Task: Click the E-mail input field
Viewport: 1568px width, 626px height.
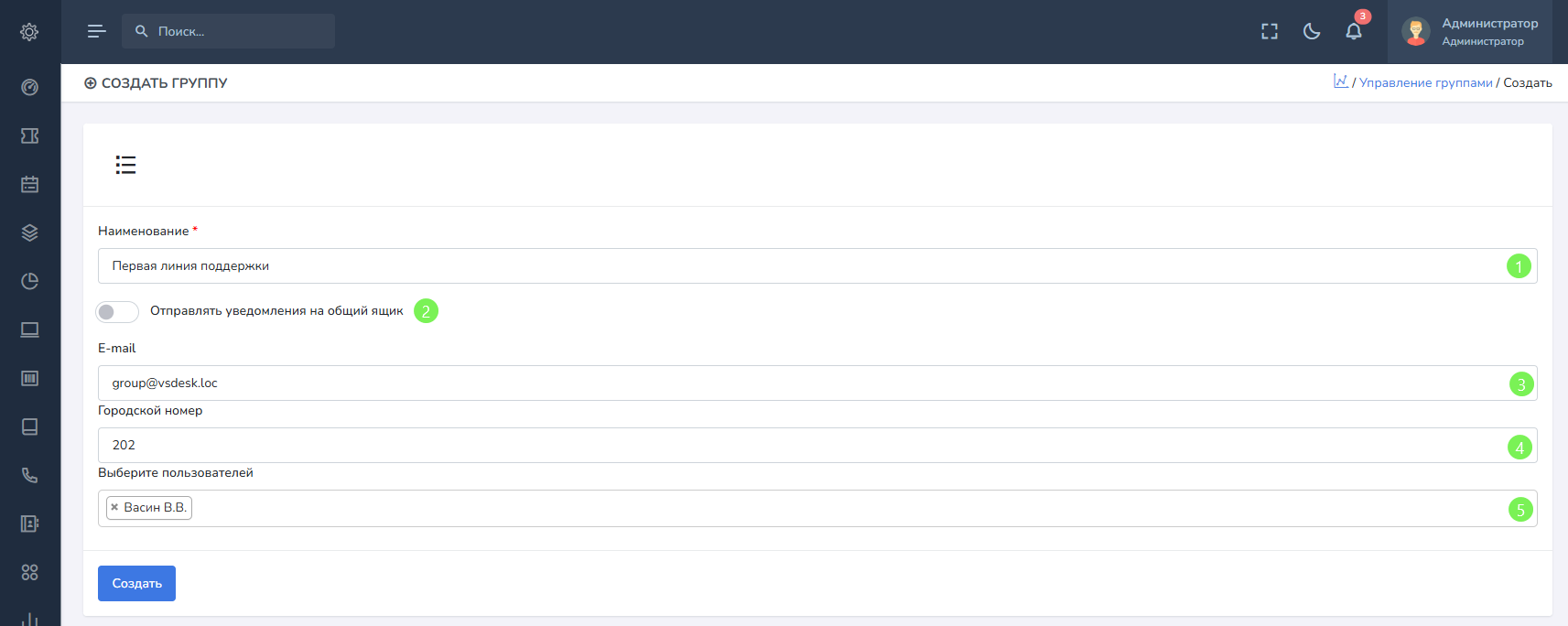Action: [x=796, y=383]
